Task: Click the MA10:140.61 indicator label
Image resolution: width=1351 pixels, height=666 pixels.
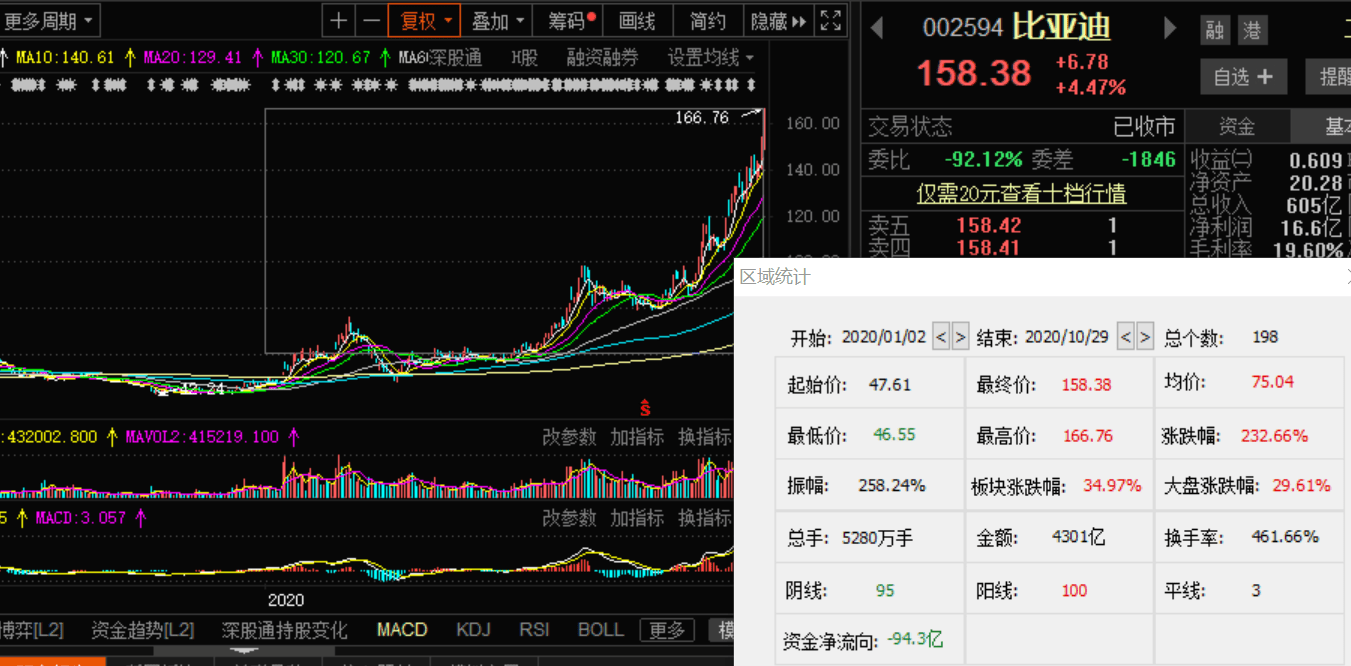Action: 65,57
